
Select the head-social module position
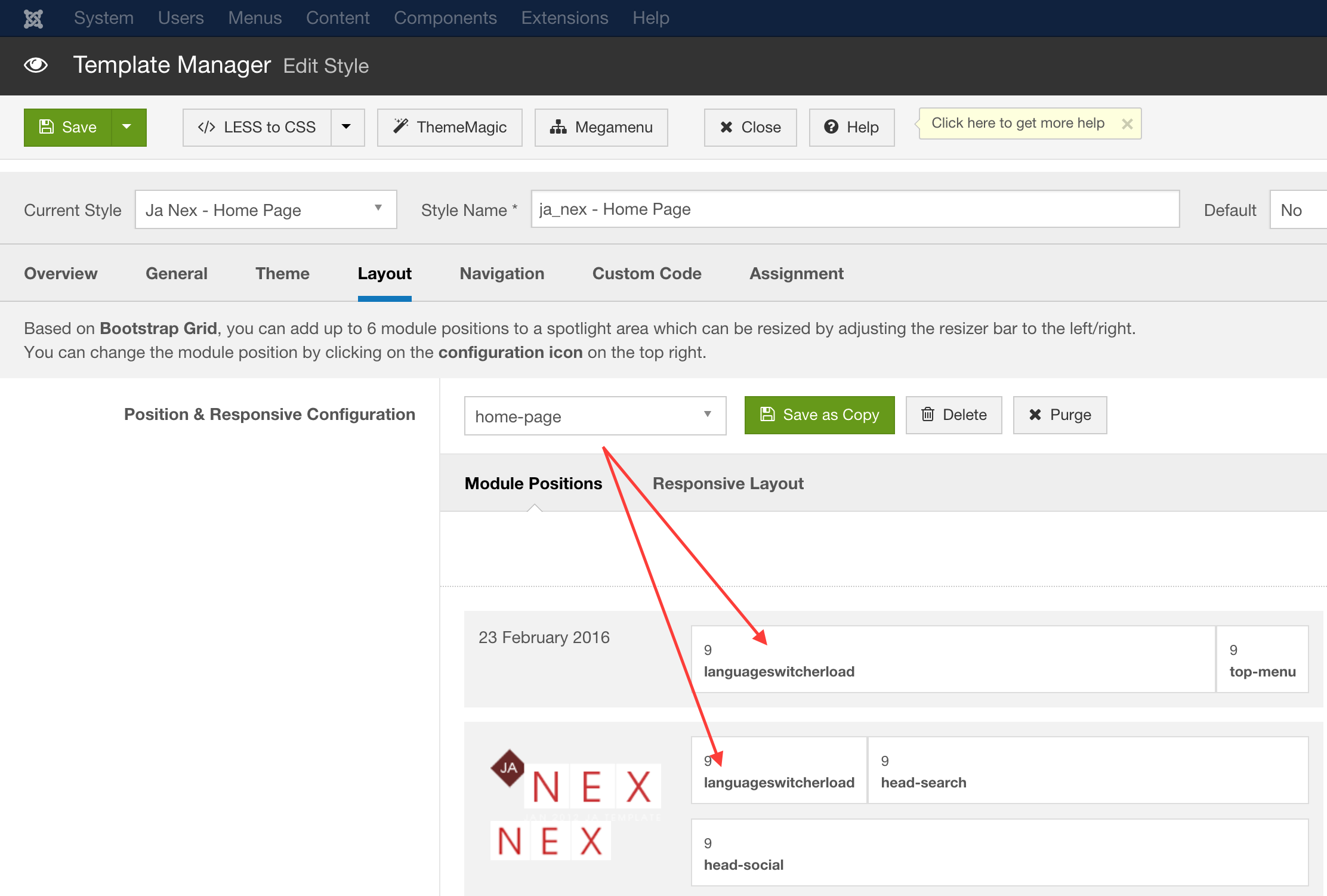(x=999, y=852)
